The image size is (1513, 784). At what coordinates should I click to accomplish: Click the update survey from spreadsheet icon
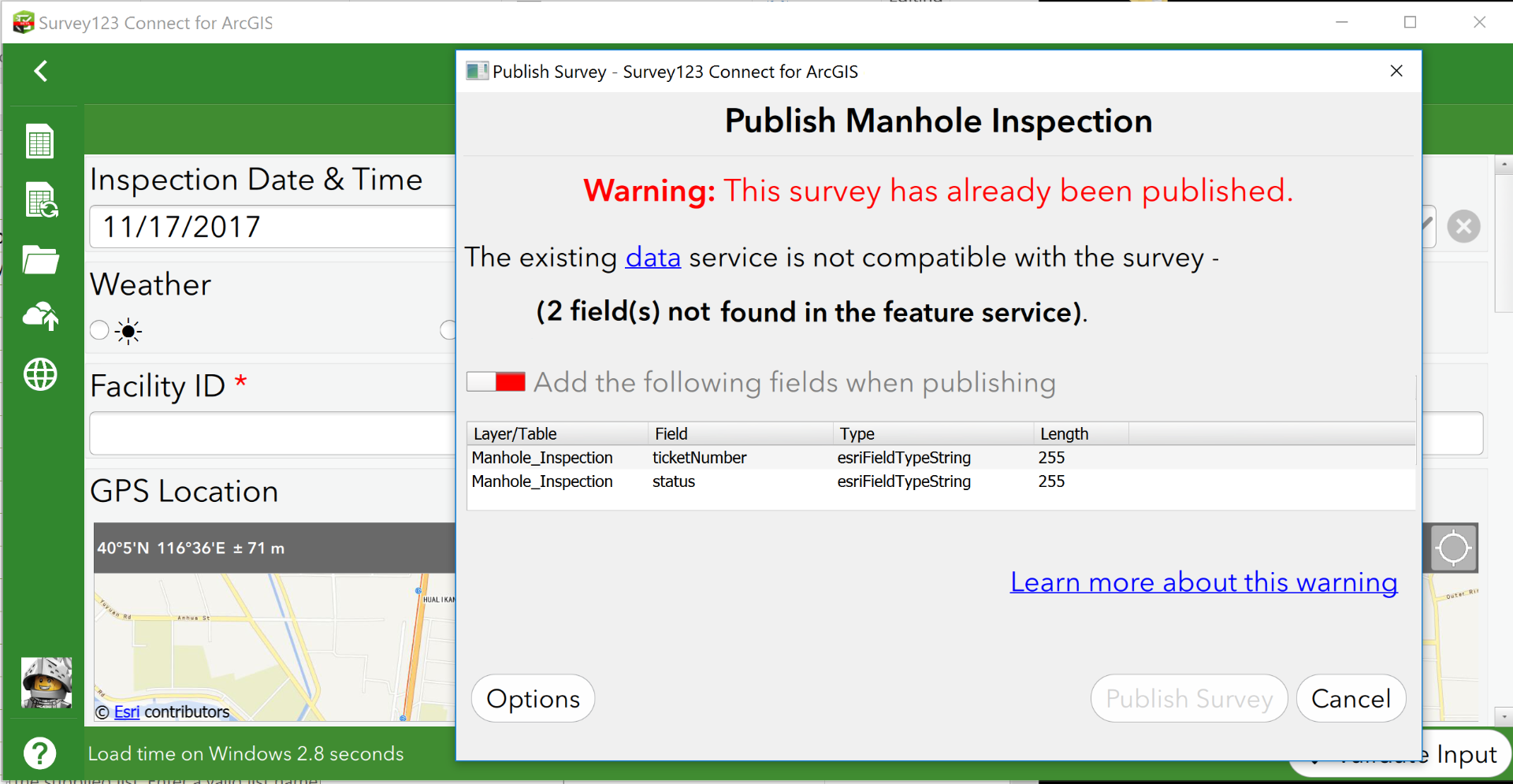[x=41, y=200]
